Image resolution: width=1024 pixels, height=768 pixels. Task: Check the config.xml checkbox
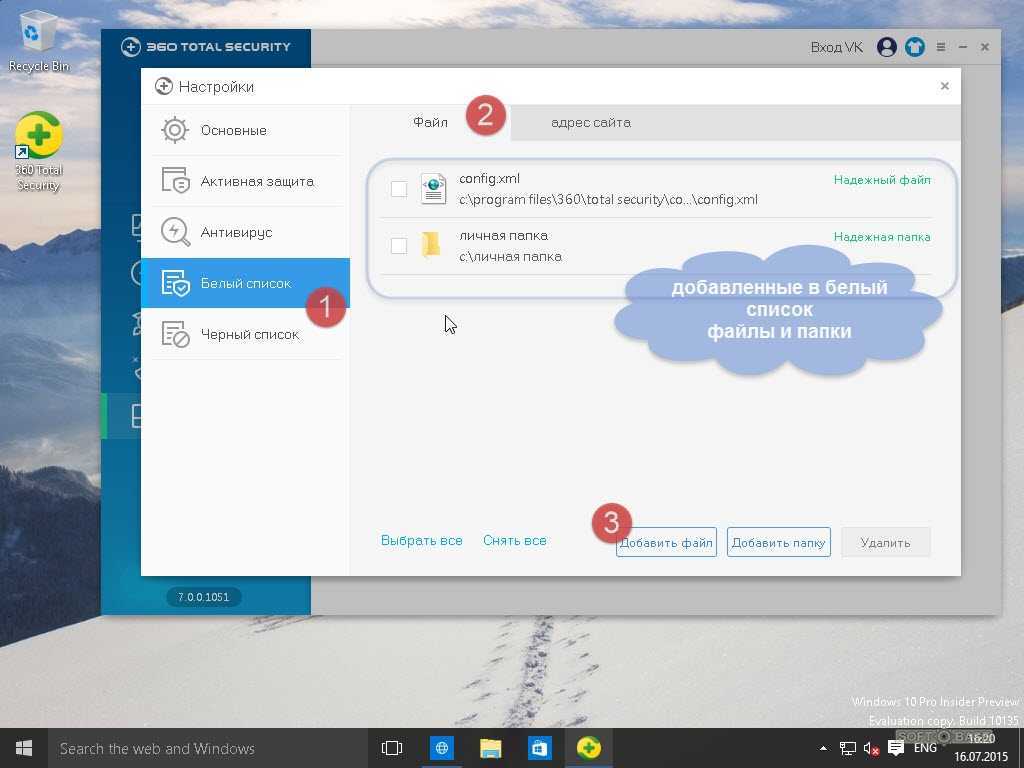[x=398, y=189]
